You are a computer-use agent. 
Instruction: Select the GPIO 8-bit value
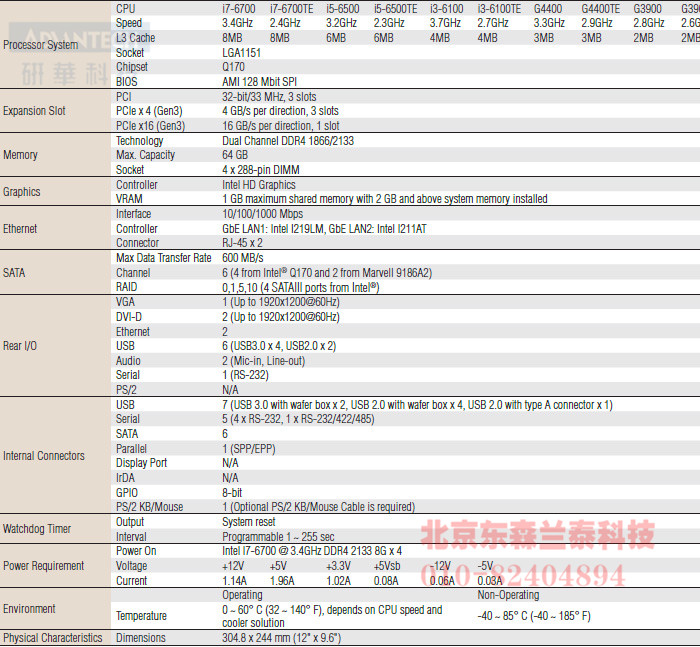pos(234,493)
